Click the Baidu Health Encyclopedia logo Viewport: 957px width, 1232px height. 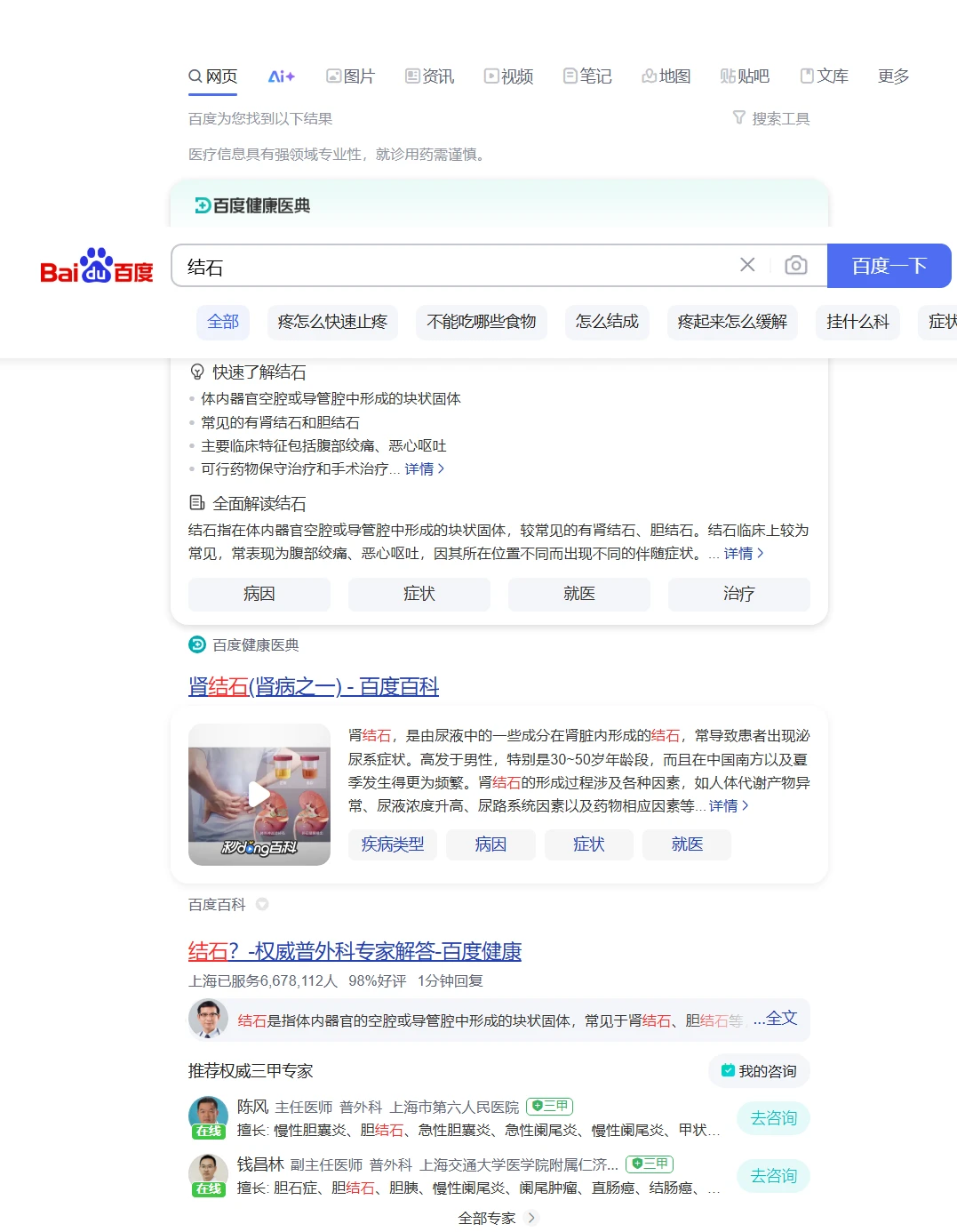pos(252,205)
